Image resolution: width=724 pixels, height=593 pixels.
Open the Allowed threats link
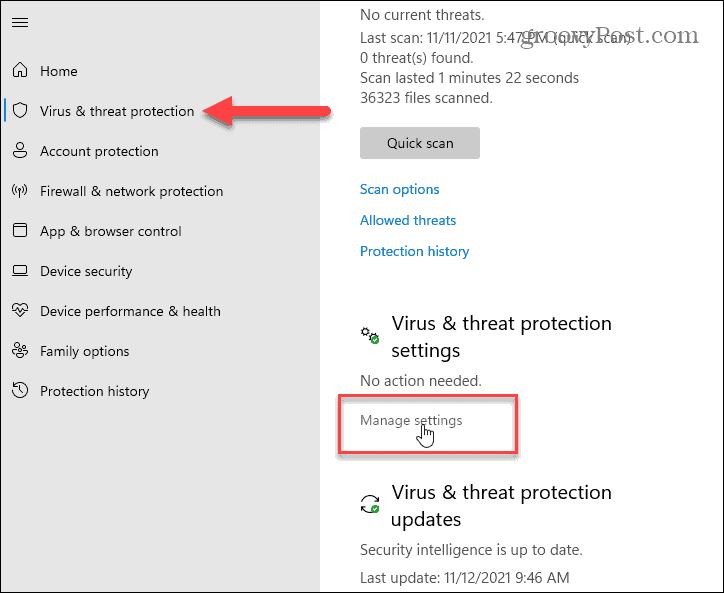pyautogui.click(x=408, y=220)
